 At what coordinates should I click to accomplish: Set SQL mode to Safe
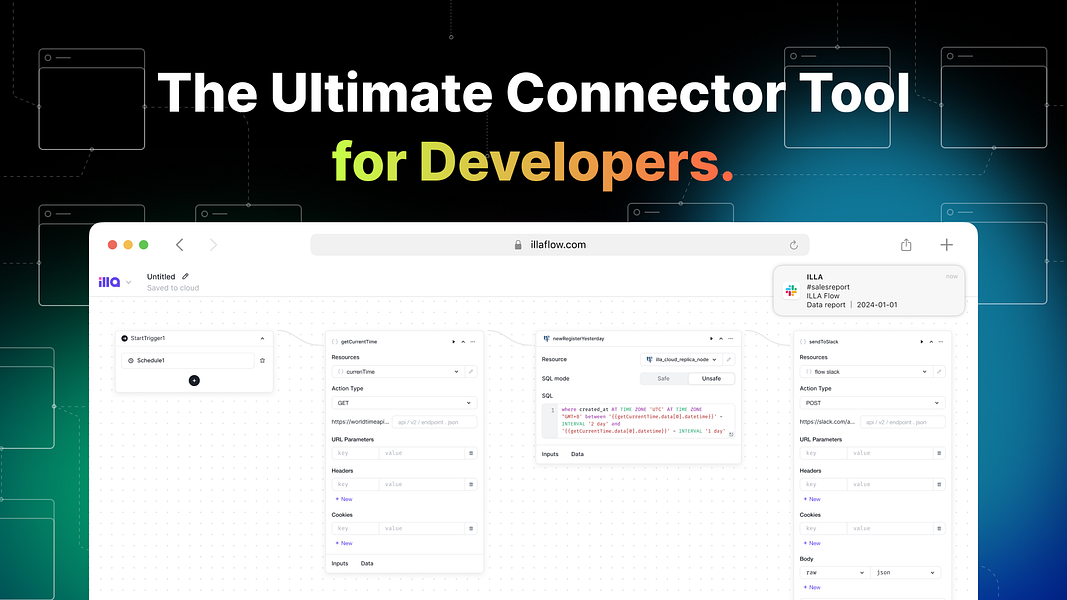(663, 378)
